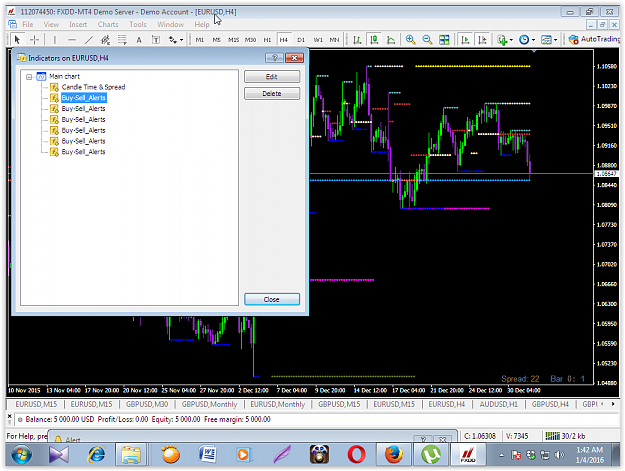Zoom in on the chart

(410, 39)
